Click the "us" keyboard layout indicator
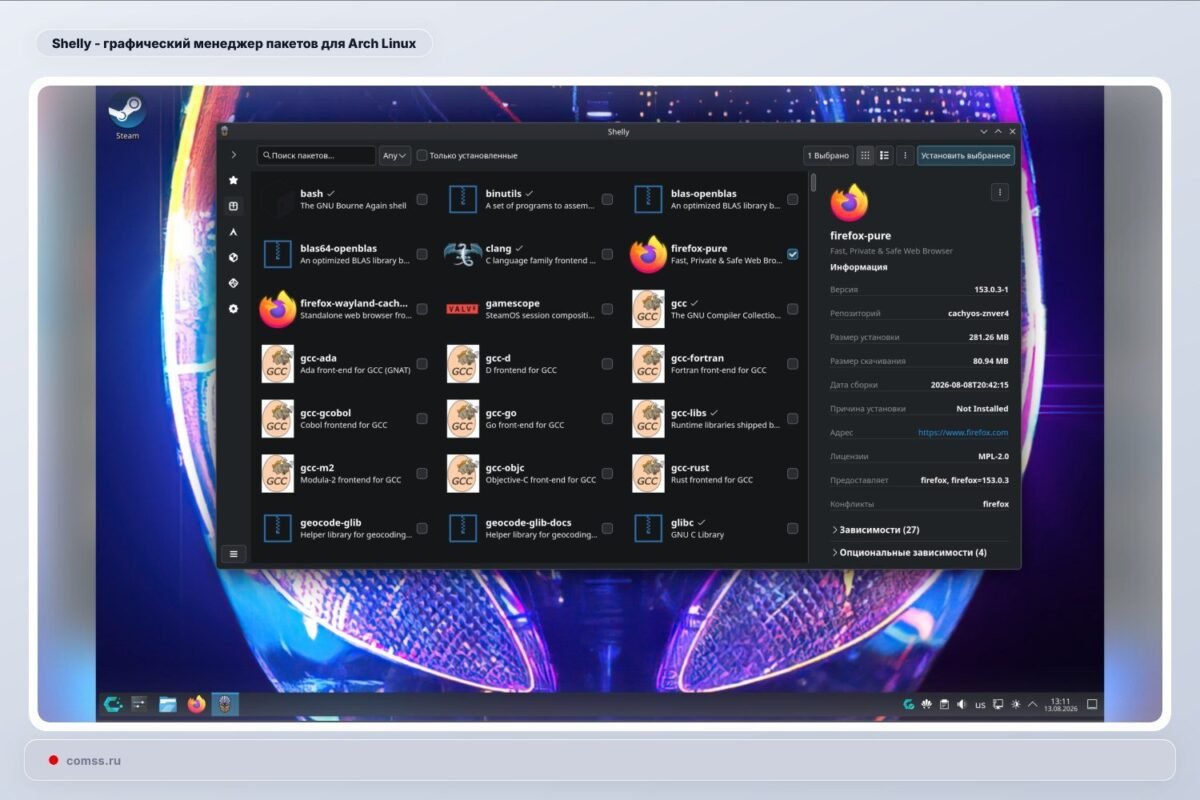 [x=980, y=705]
